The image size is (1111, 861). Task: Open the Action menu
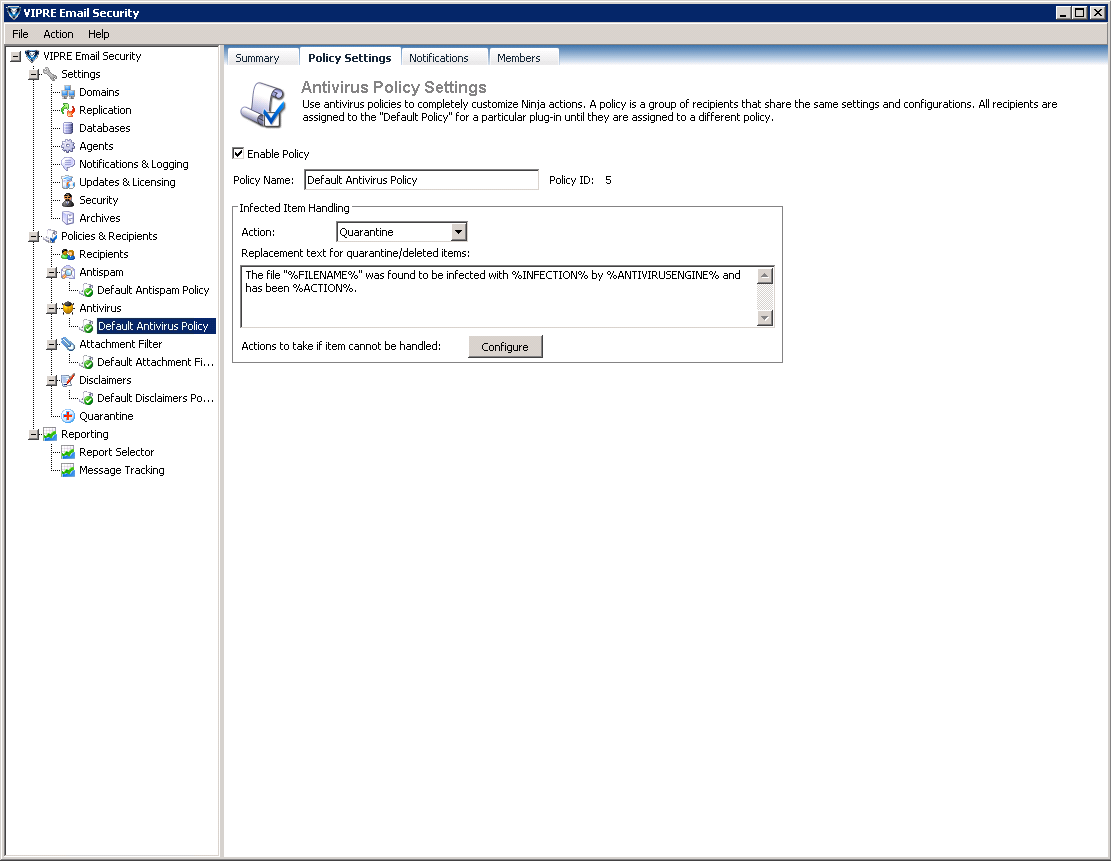pos(58,34)
